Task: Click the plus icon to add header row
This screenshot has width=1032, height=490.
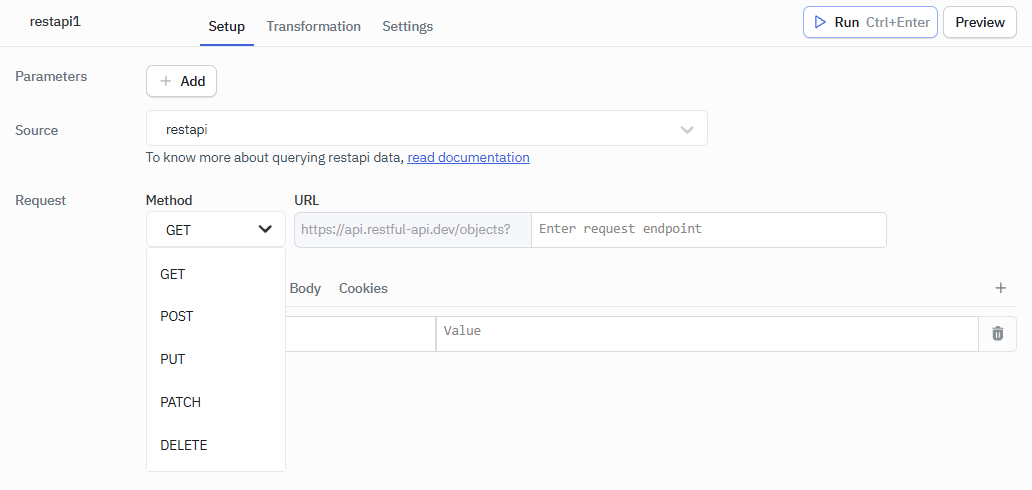Action: (1000, 288)
